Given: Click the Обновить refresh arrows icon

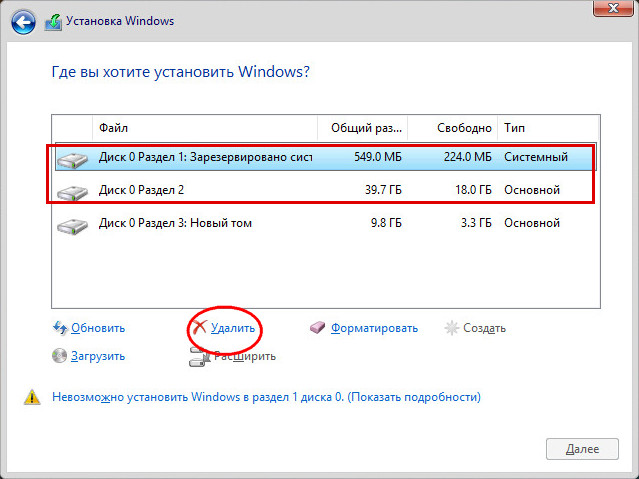Looking at the screenshot, I should [x=60, y=328].
